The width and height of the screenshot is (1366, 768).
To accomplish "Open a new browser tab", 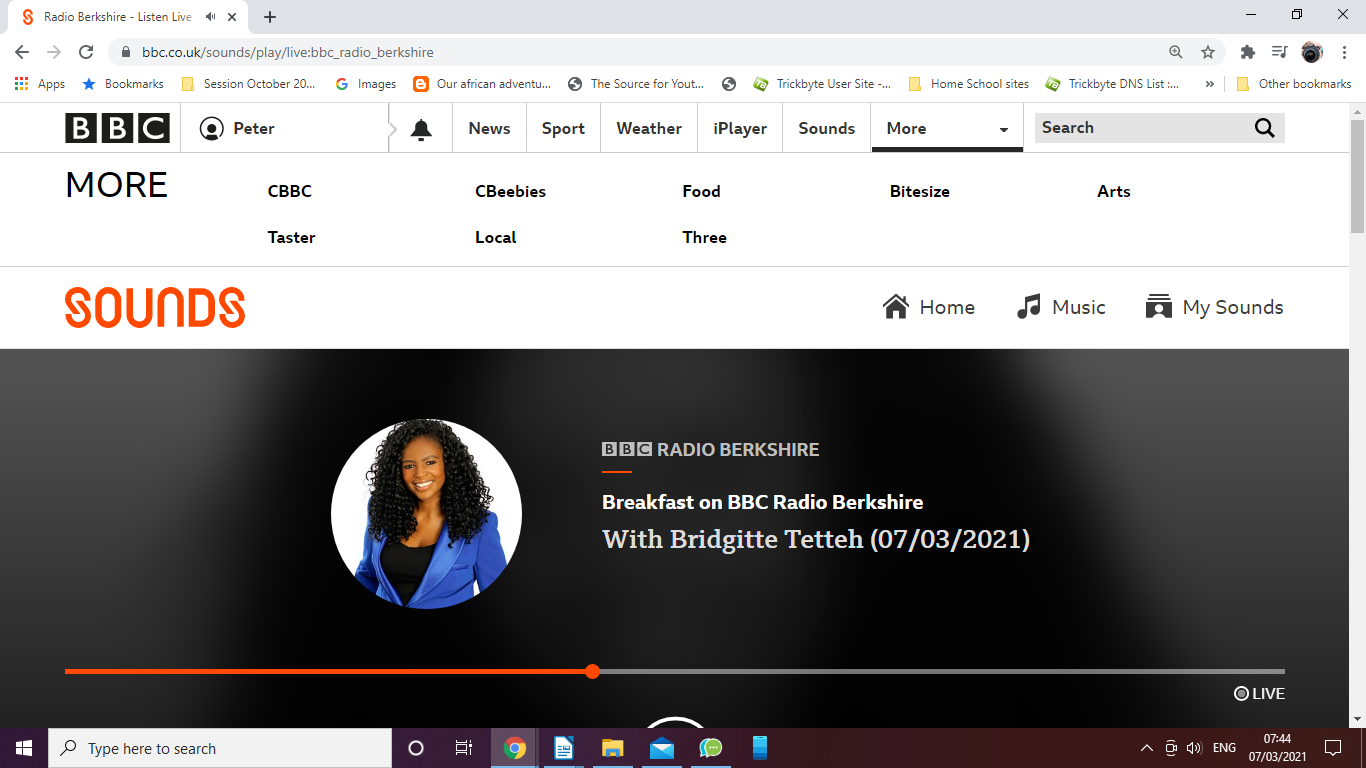I will 270,17.
